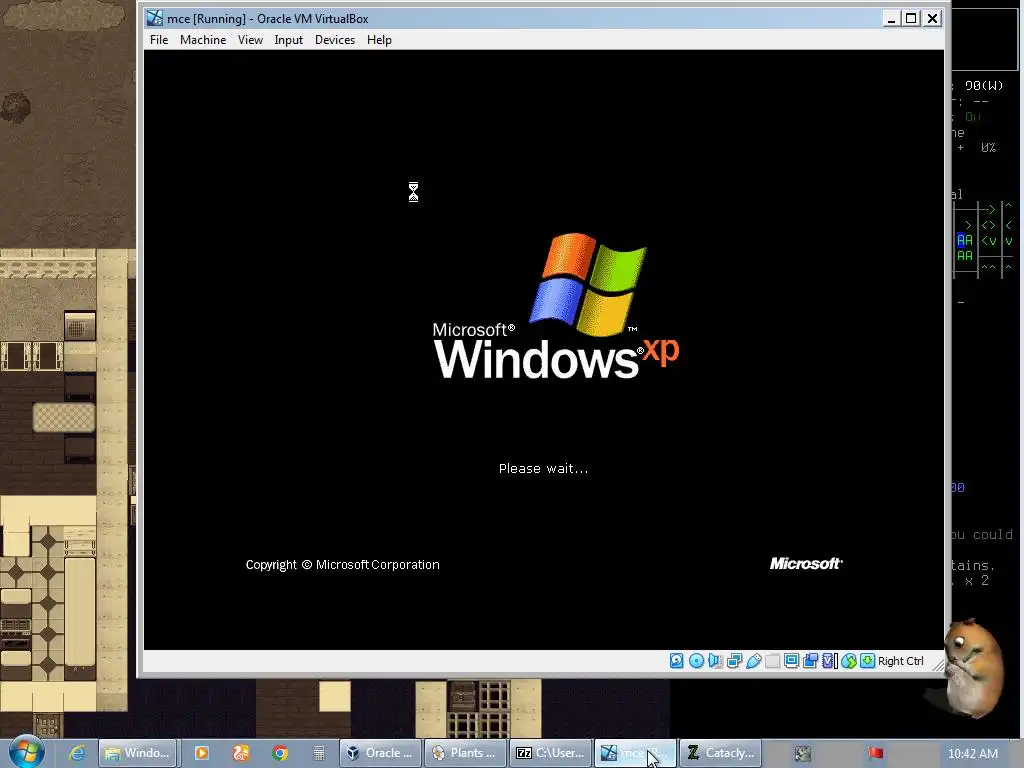Click the 10:42 AM taskbar clock
The image size is (1024, 768).
(x=972, y=754)
